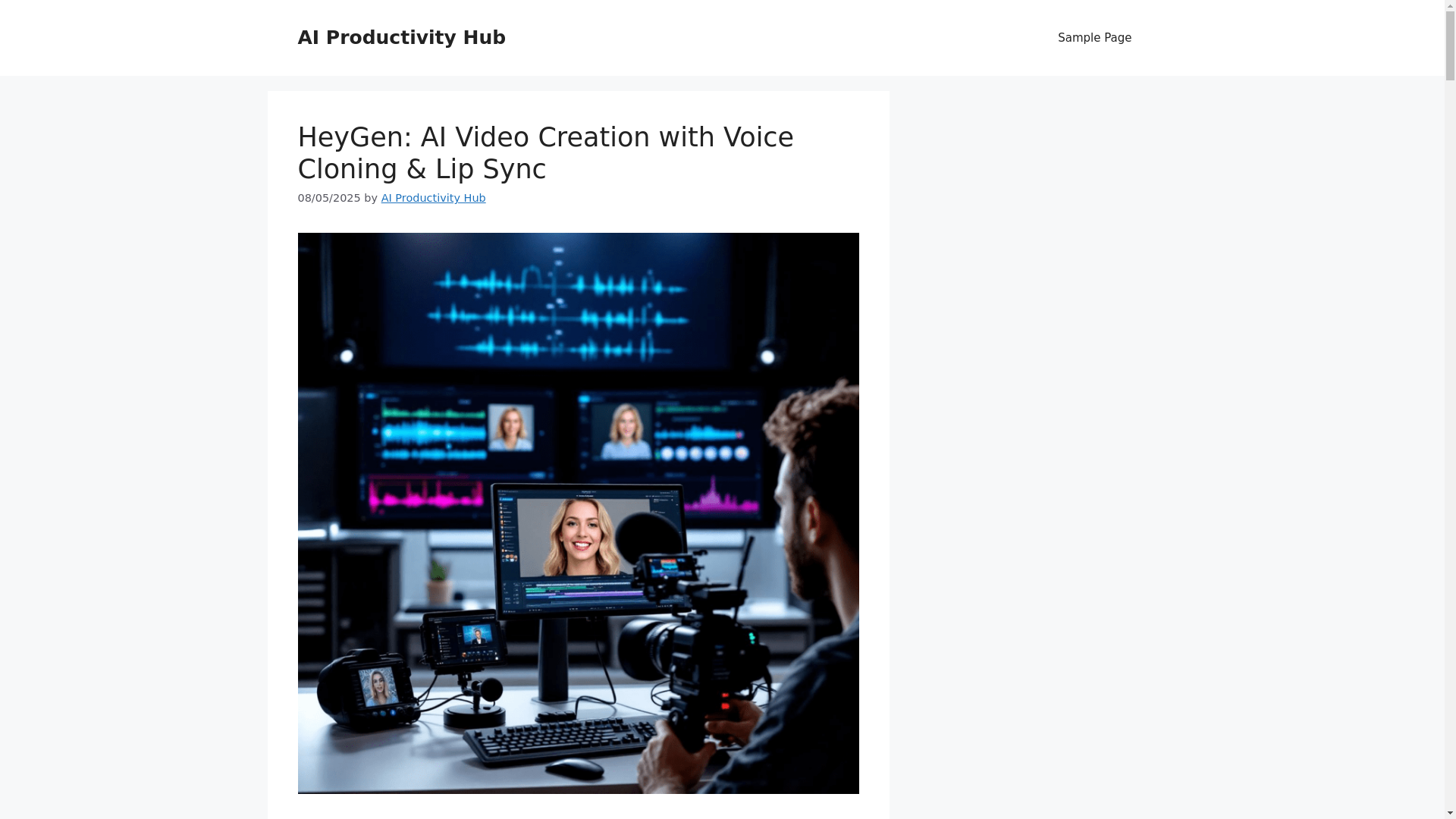Click the HeyGen AI Video Creation headline
Viewport: 1456px width, 819px height.
545,153
